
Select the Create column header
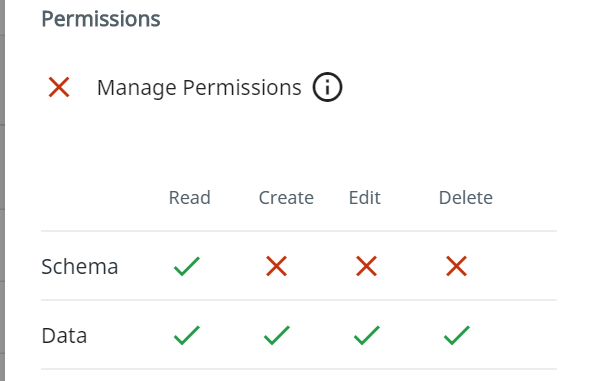[286, 198]
